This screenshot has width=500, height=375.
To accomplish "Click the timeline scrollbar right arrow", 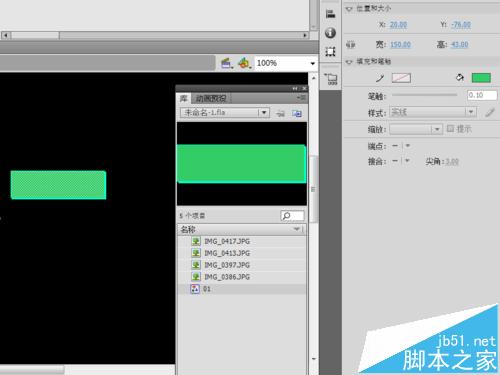I will (305, 35).
